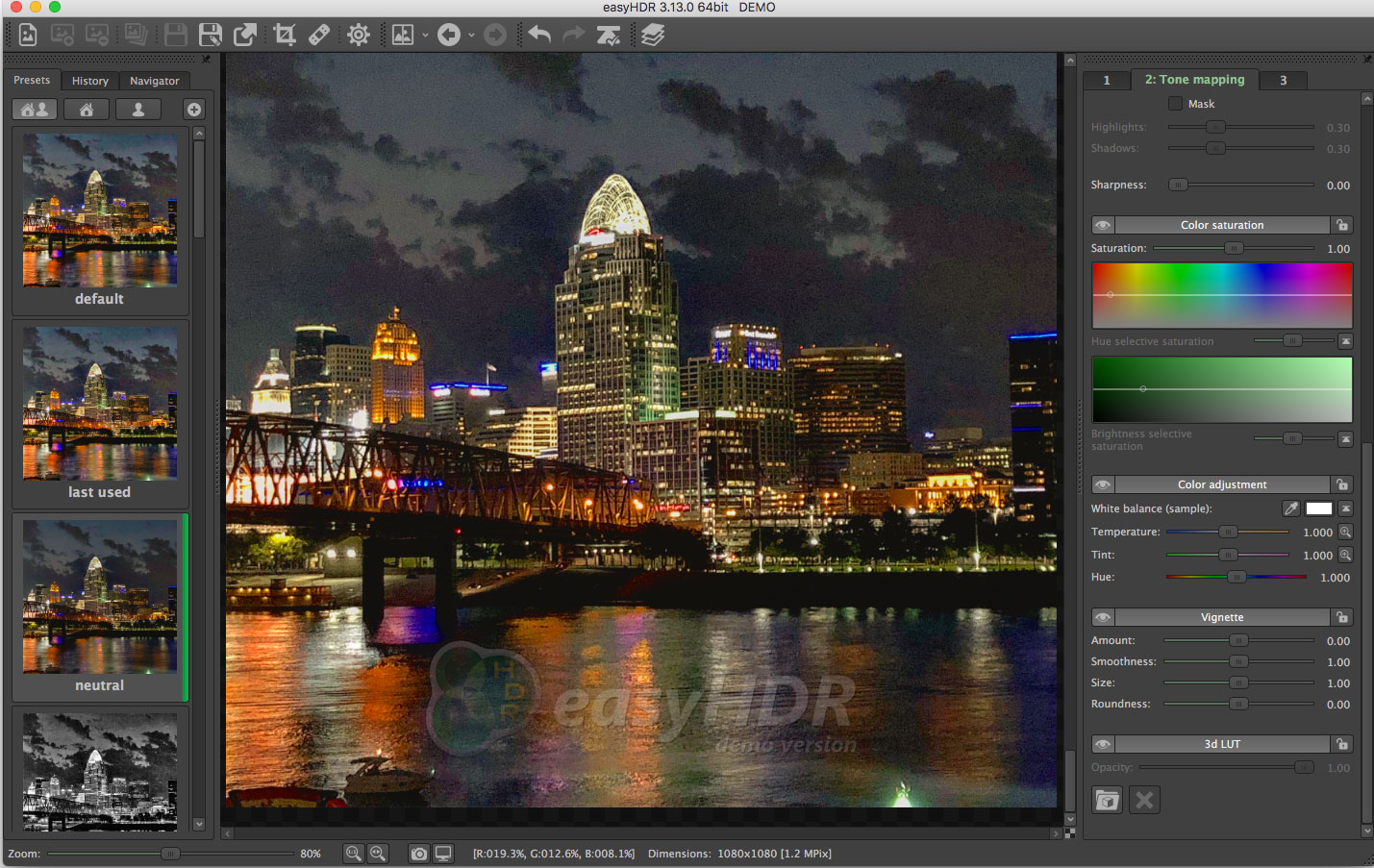The image size is (1374, 868).
Task: Open the dropdown arrow beside the view mode icon
Action: (425, 37)
